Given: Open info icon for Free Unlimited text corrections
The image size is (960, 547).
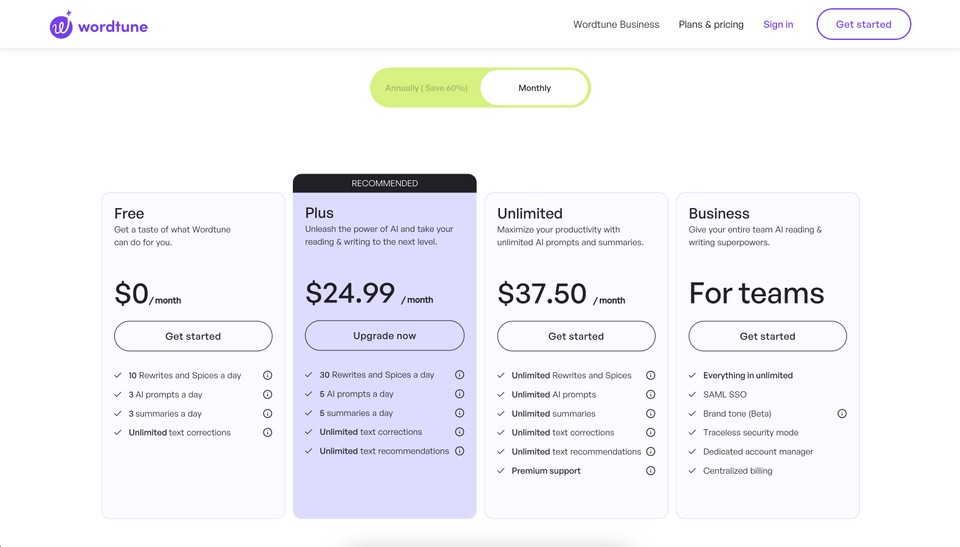Looking at the screenshot, I should coord(268,432).
